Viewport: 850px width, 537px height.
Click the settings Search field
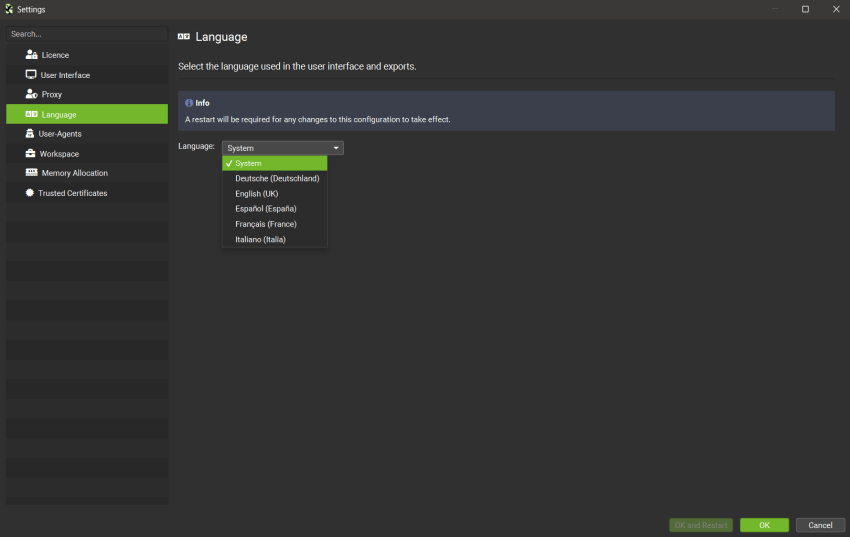(x=87, y=34)
